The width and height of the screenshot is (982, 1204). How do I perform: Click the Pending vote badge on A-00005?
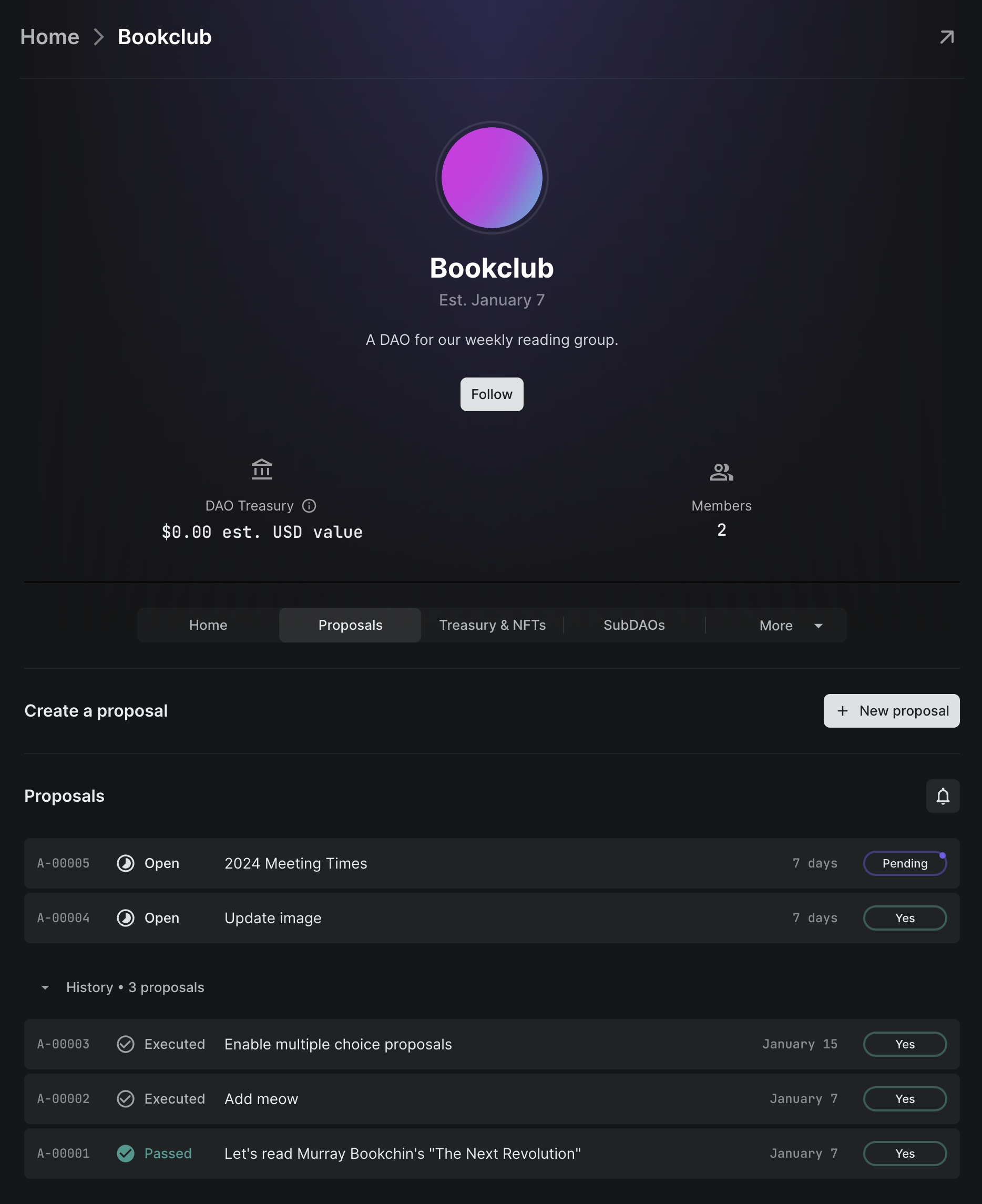click(905, 863)
